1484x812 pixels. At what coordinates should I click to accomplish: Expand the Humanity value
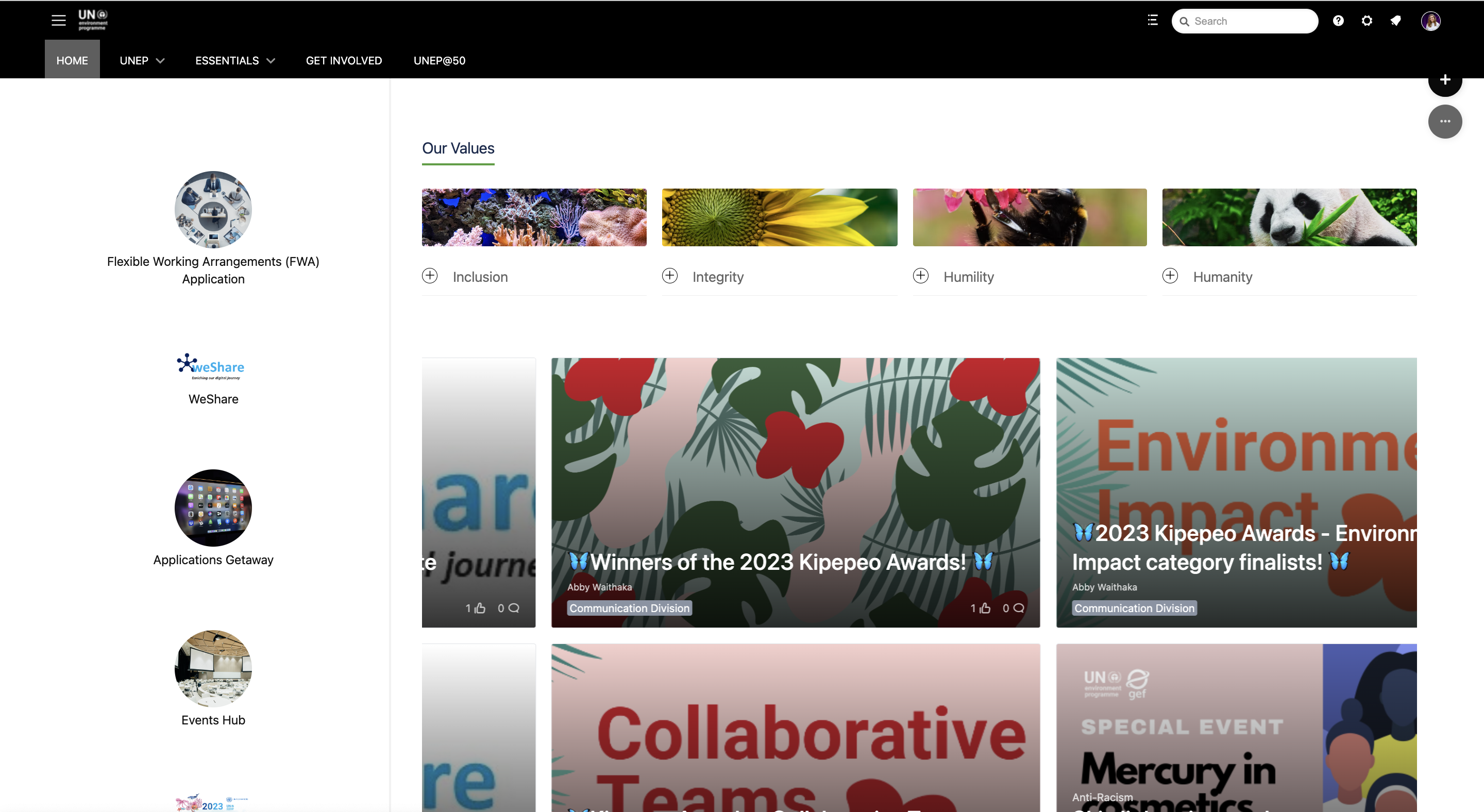[x=1170, y=276]
